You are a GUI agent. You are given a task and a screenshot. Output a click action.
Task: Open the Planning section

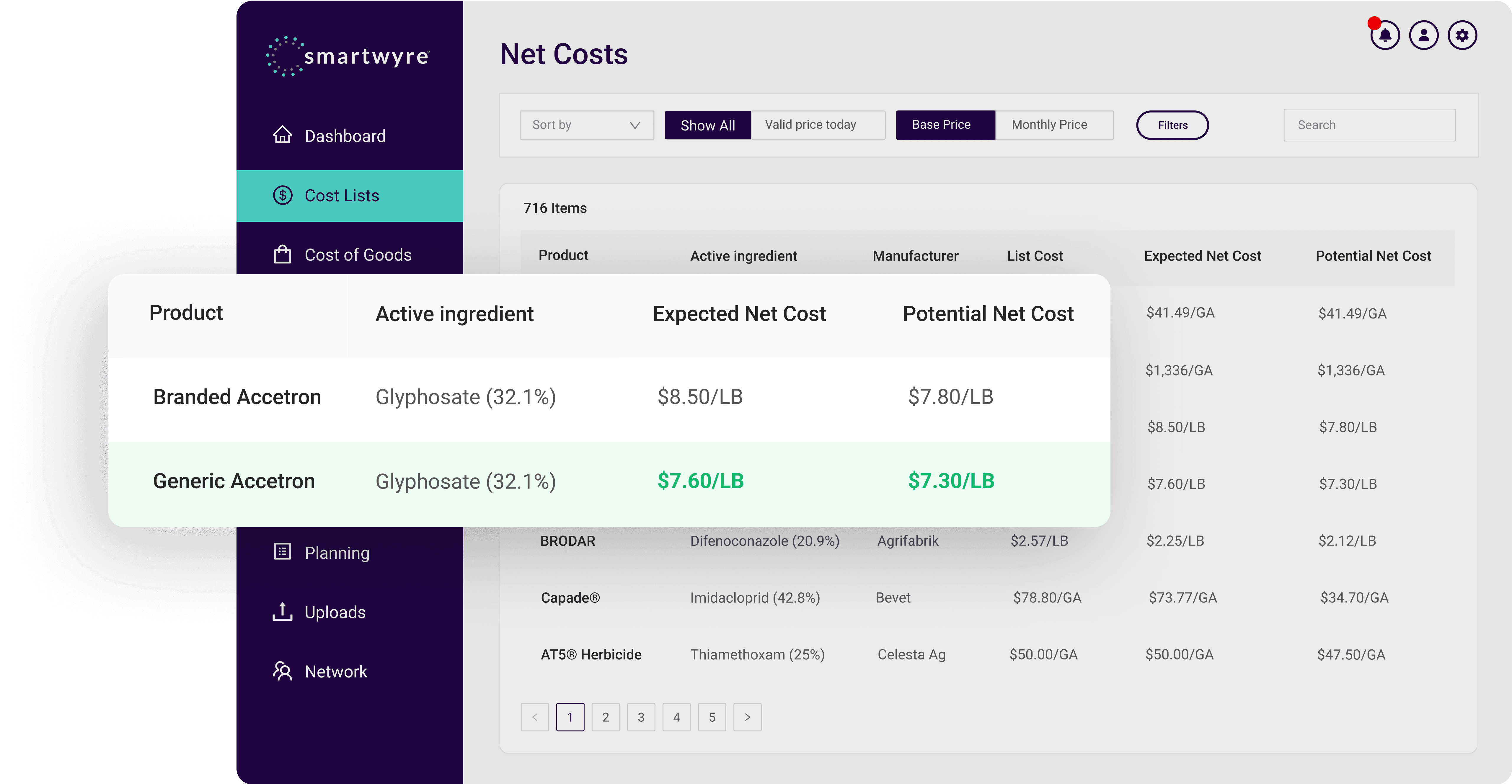pos(350,553)
